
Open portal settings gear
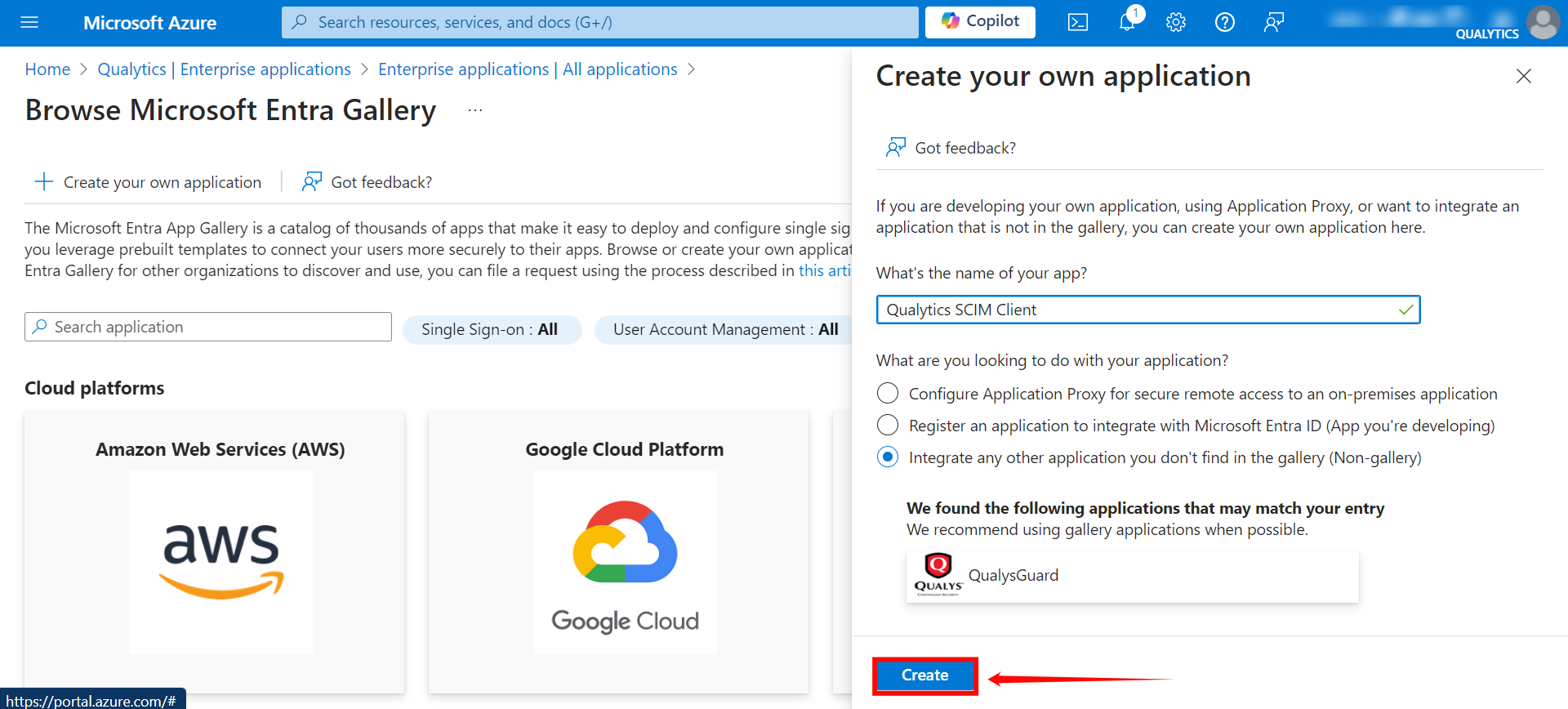pos(1176,23)
